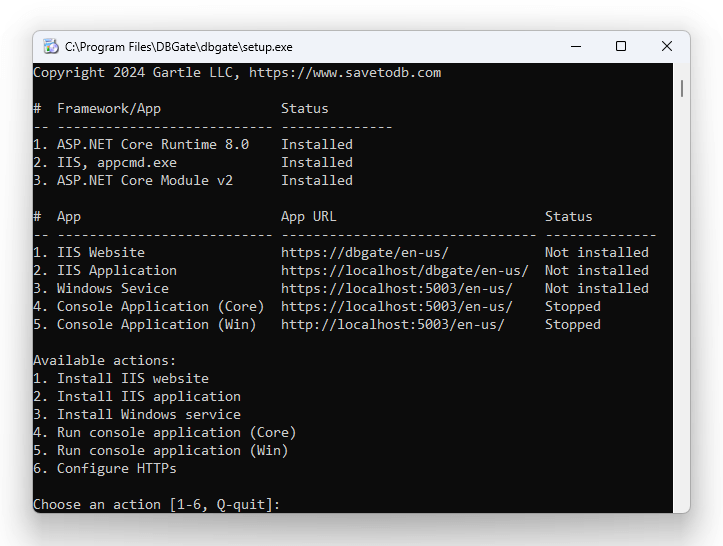Click 'Console Application (Core)' app row name
This screenshot has height=546, width=723.
click(160, 307)
